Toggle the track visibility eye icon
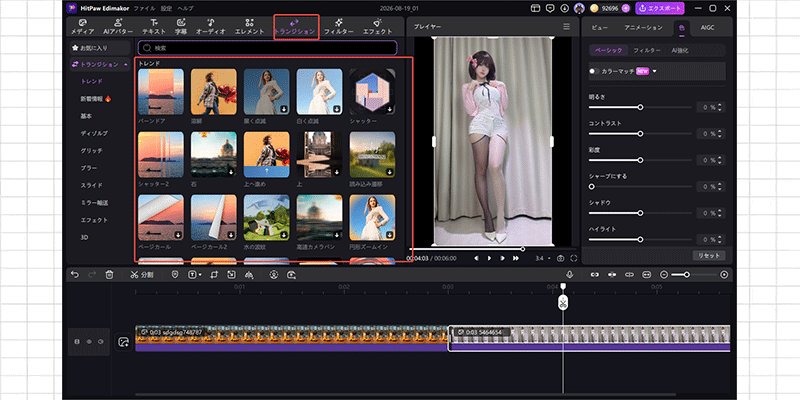This screenshot has width=800, height=400. pyautogui.click(x=89, y=342)
